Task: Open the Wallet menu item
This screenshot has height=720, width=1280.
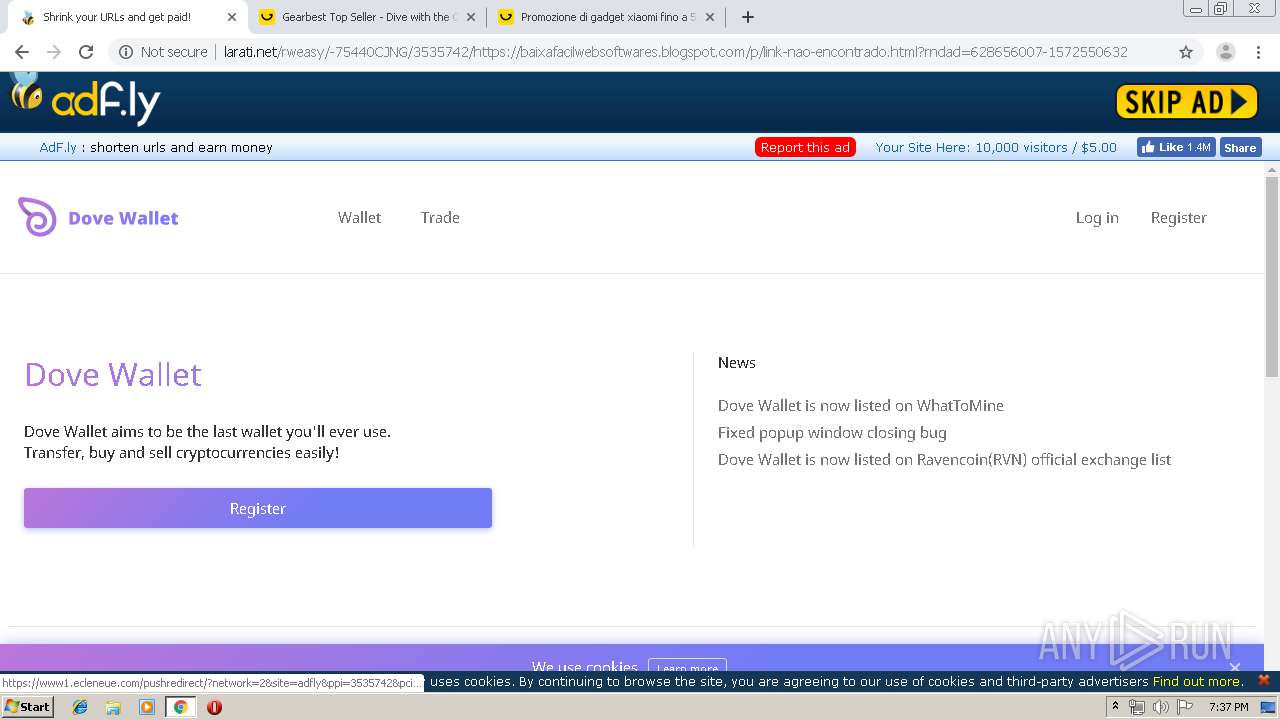Action: coord(359,217)
